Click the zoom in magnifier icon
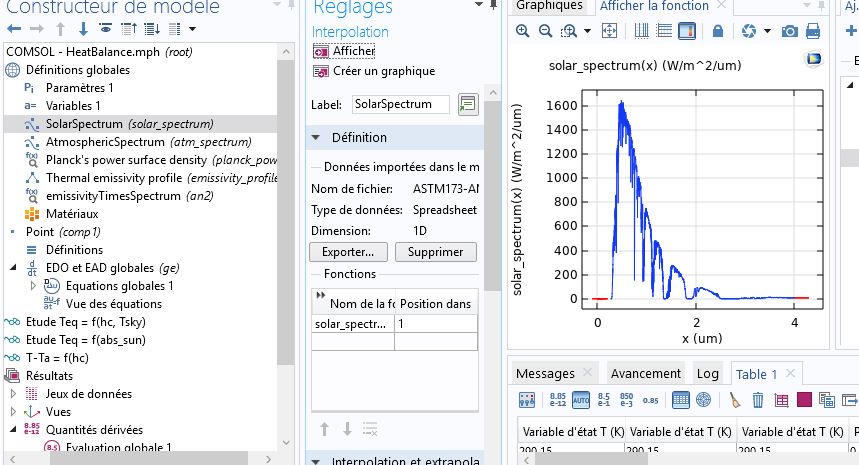 coord(523,32)
